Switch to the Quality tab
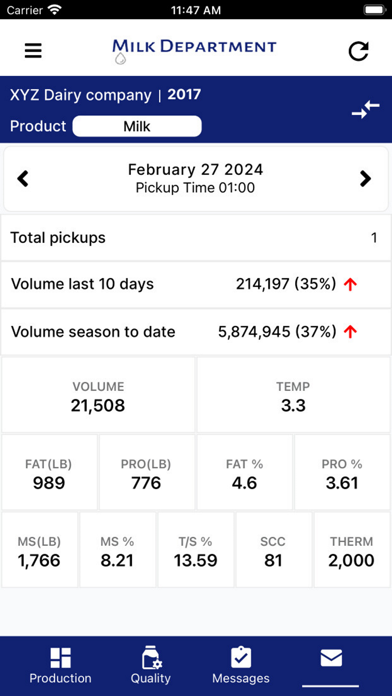This screenshot has height=696, width=392. coord(150,665)
